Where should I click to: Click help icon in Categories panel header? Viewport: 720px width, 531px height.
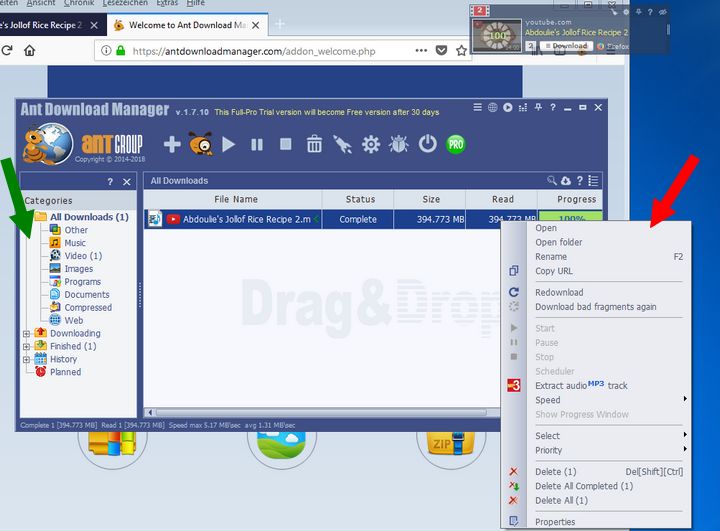pyautogui.click(x=110, y=182)
